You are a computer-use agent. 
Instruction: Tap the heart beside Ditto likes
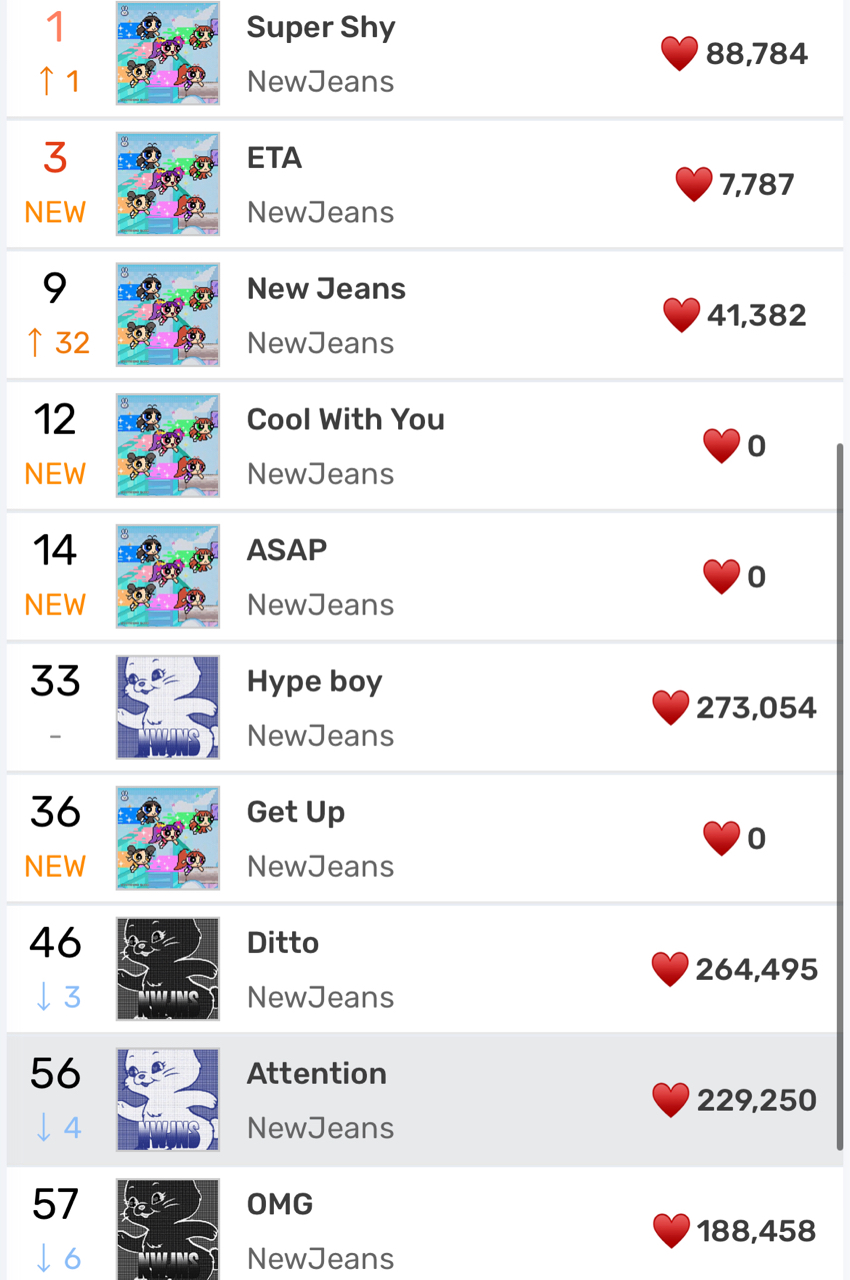pos(670,970)
